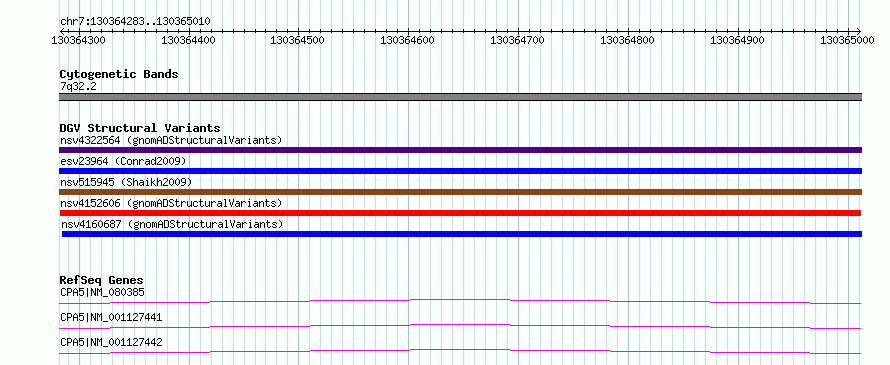This screenshot has height=365, width=890.
Task: Click the nsv4152606 gnomAD label
Action: [x=171, y=203]
